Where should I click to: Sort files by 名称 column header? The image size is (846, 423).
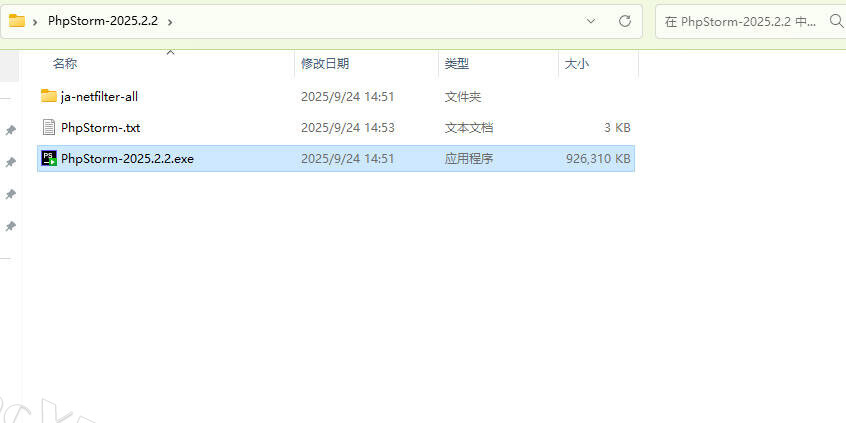[65, 63]
